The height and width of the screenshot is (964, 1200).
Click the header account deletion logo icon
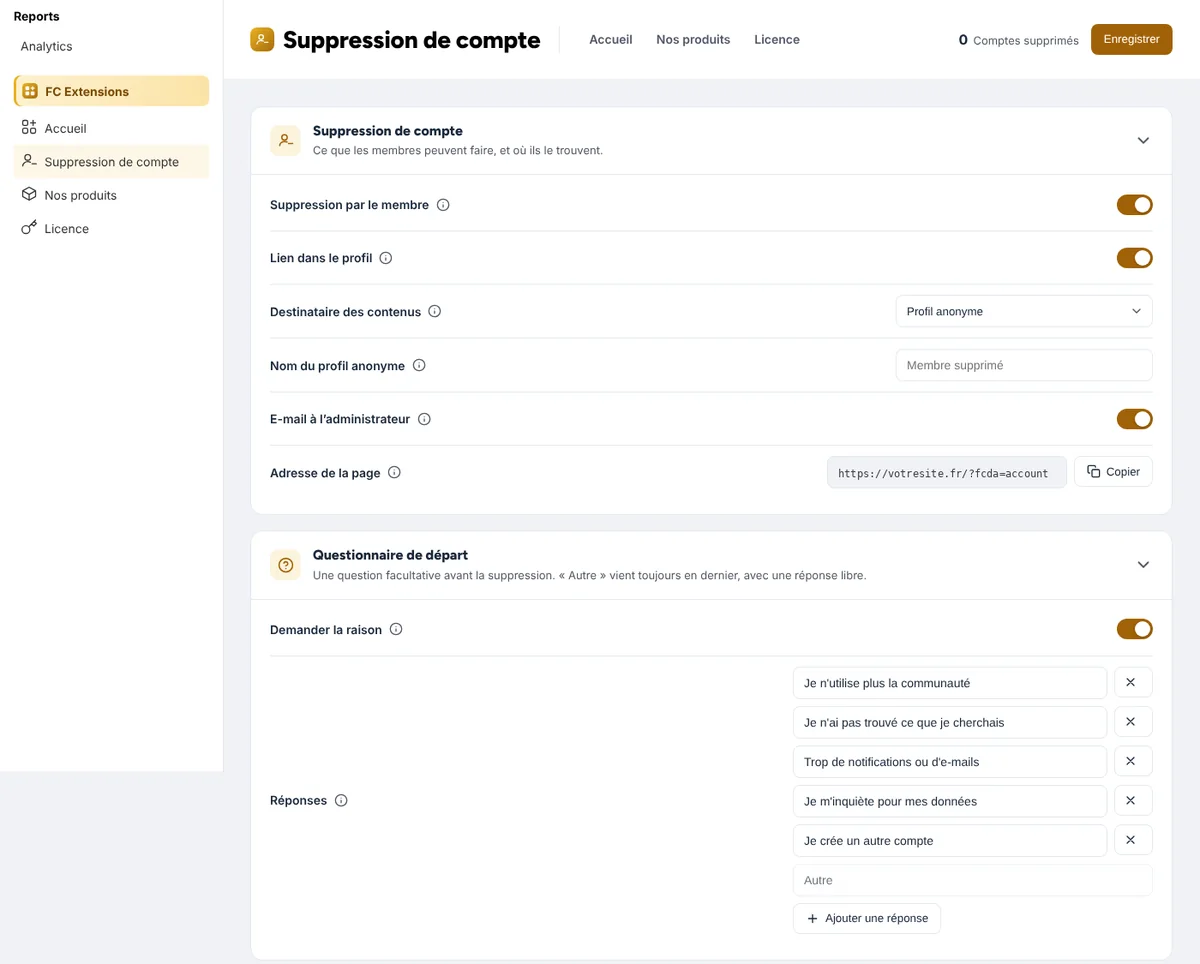(x=262, y=40)
